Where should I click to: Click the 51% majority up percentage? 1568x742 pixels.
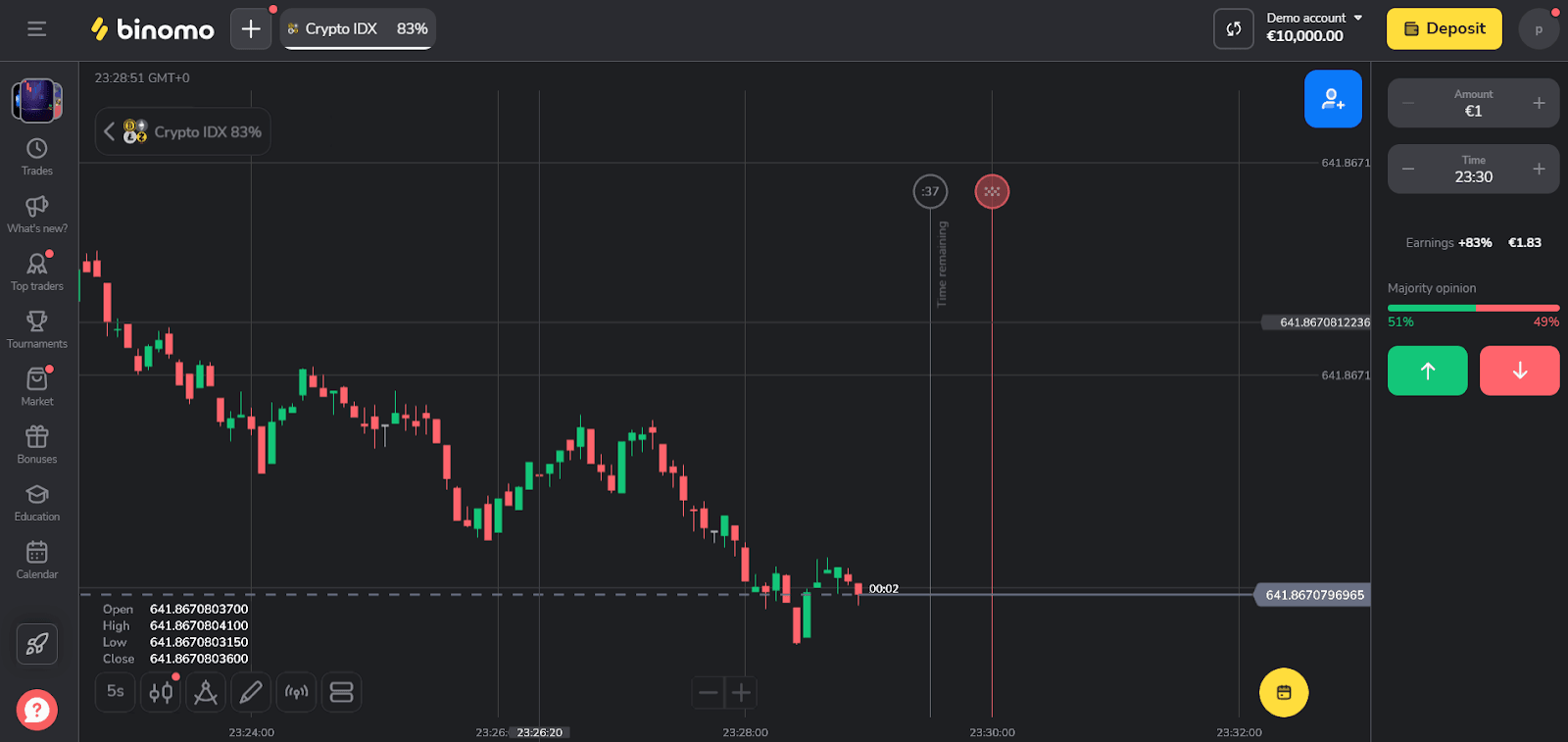tap(1400, 322)
